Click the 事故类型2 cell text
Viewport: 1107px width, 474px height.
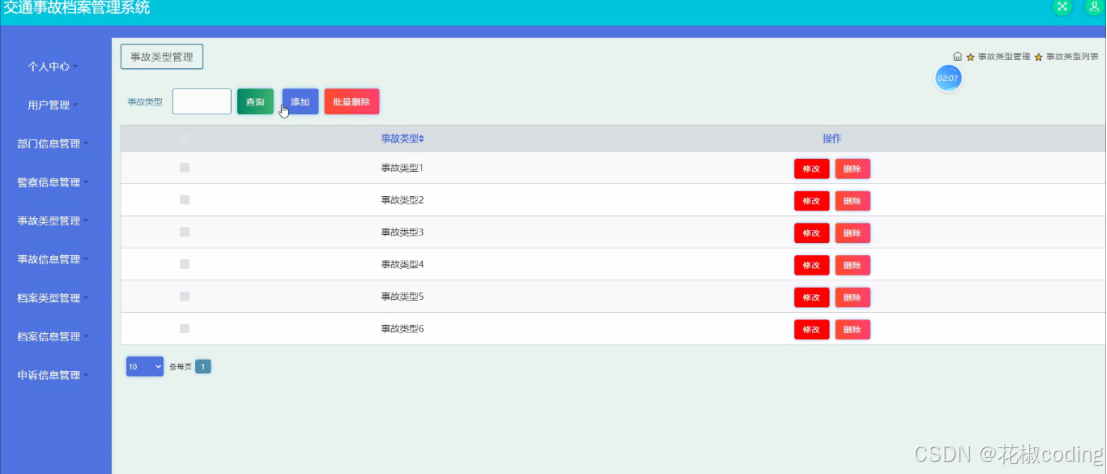(x=402, y=200)
